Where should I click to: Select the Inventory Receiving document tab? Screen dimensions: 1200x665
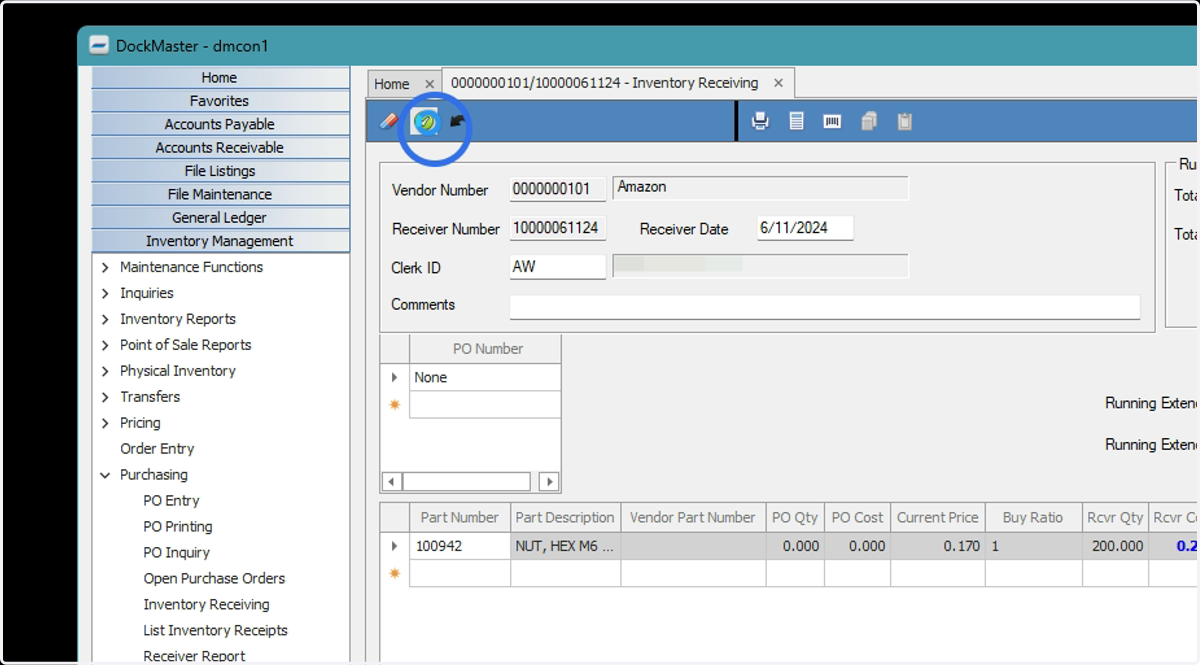click(x=605, y=83)
